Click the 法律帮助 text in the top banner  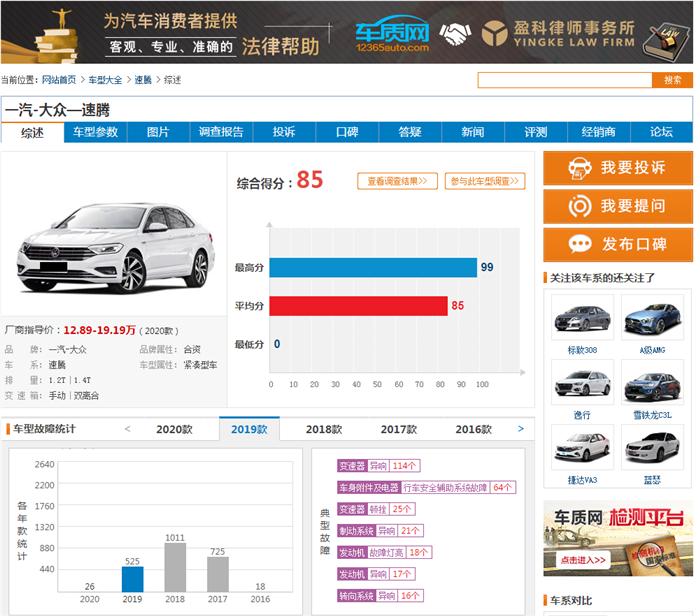coord(280,47)
